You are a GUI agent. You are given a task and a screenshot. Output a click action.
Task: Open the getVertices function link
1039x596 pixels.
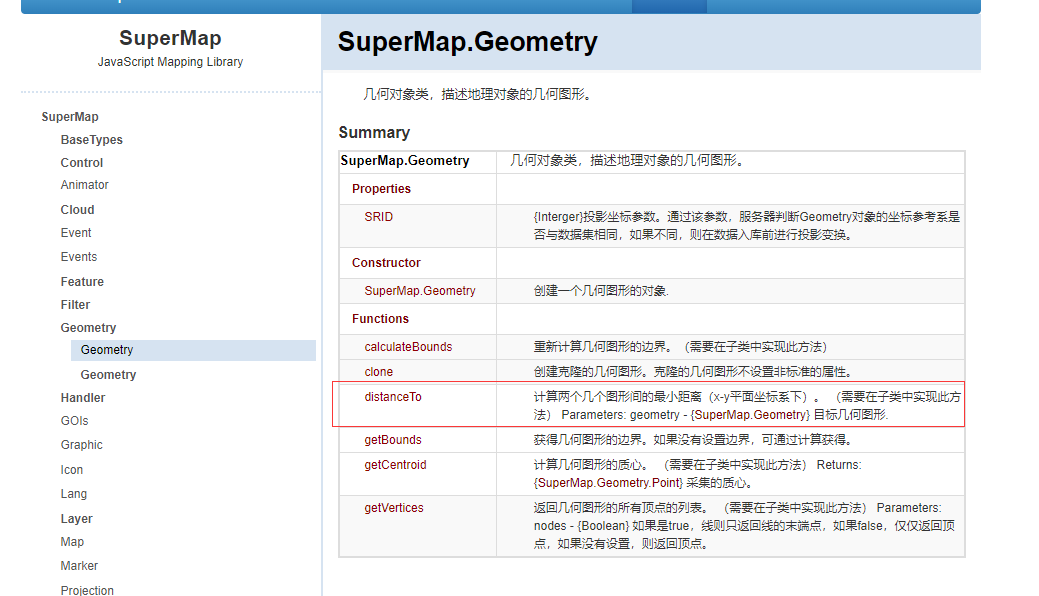394,508
